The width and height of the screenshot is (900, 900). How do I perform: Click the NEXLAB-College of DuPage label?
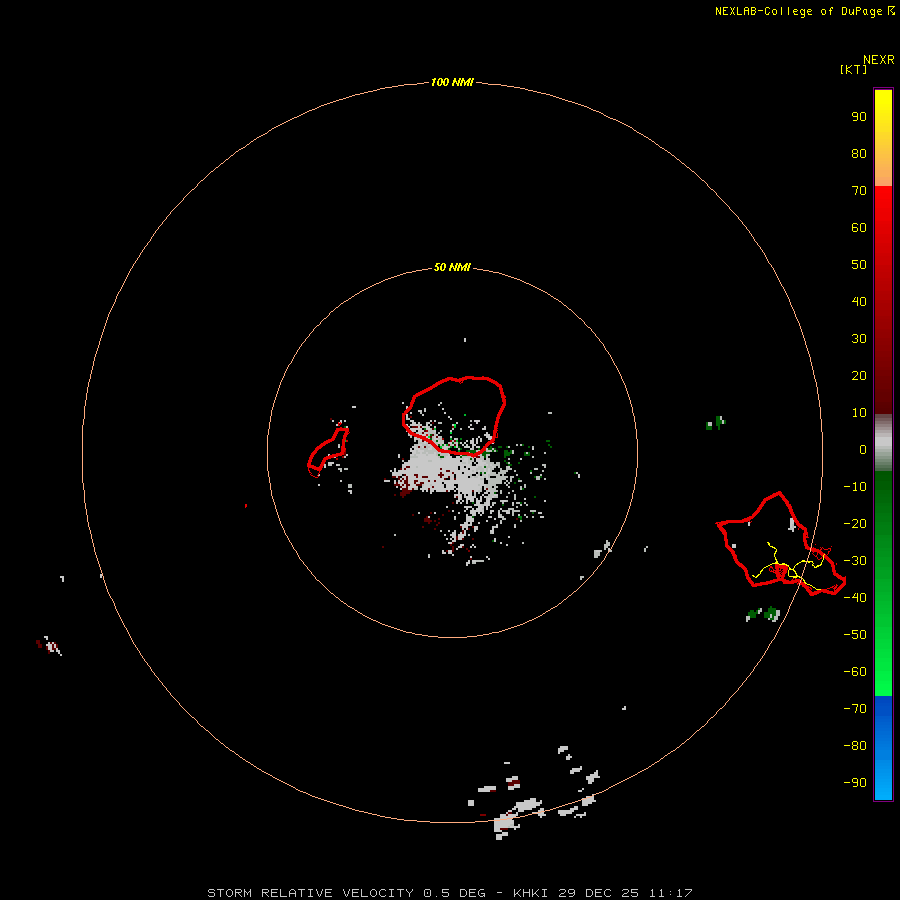tap(805, 11)
